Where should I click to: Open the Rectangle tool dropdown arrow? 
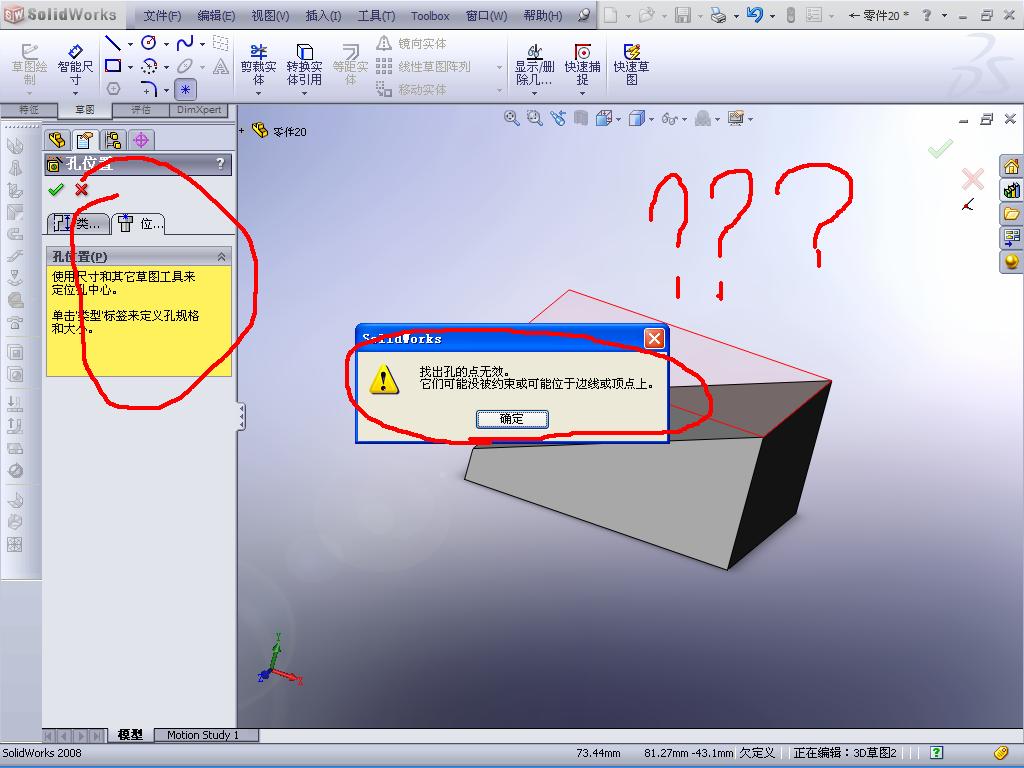(x=130, y=67)
